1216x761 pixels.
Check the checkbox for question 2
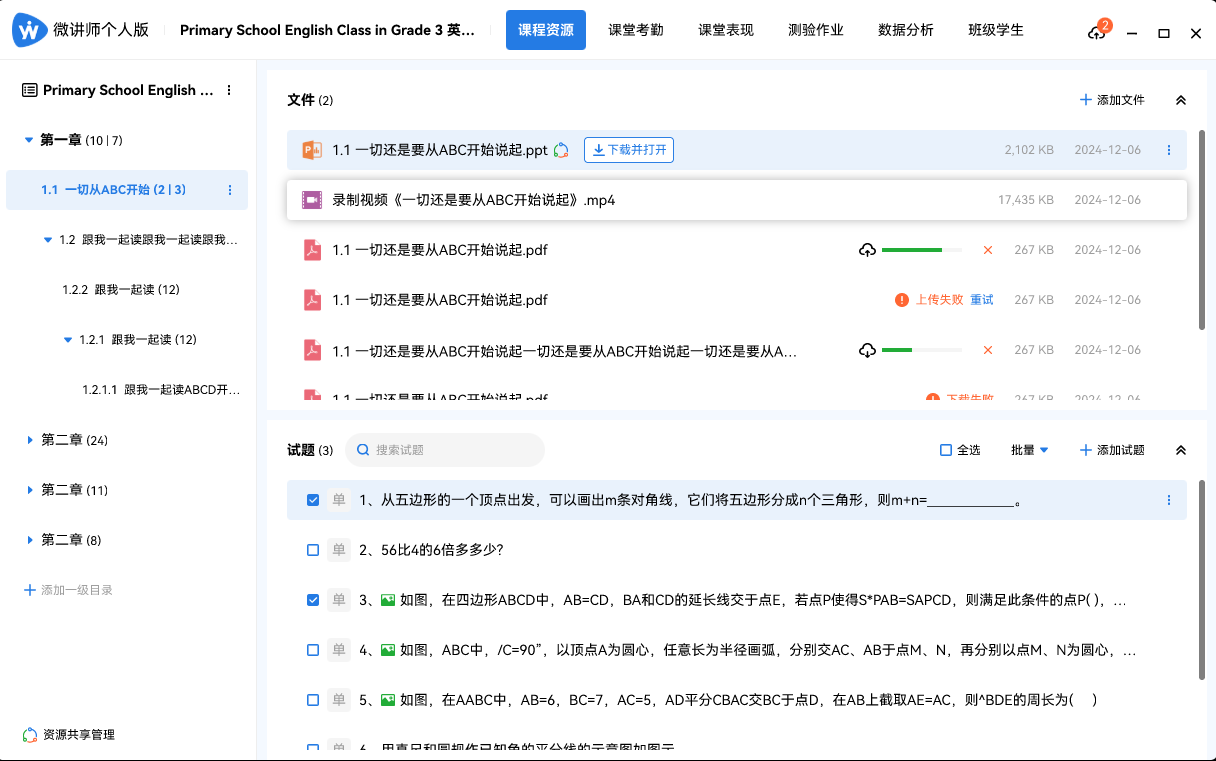pos(313,550)
